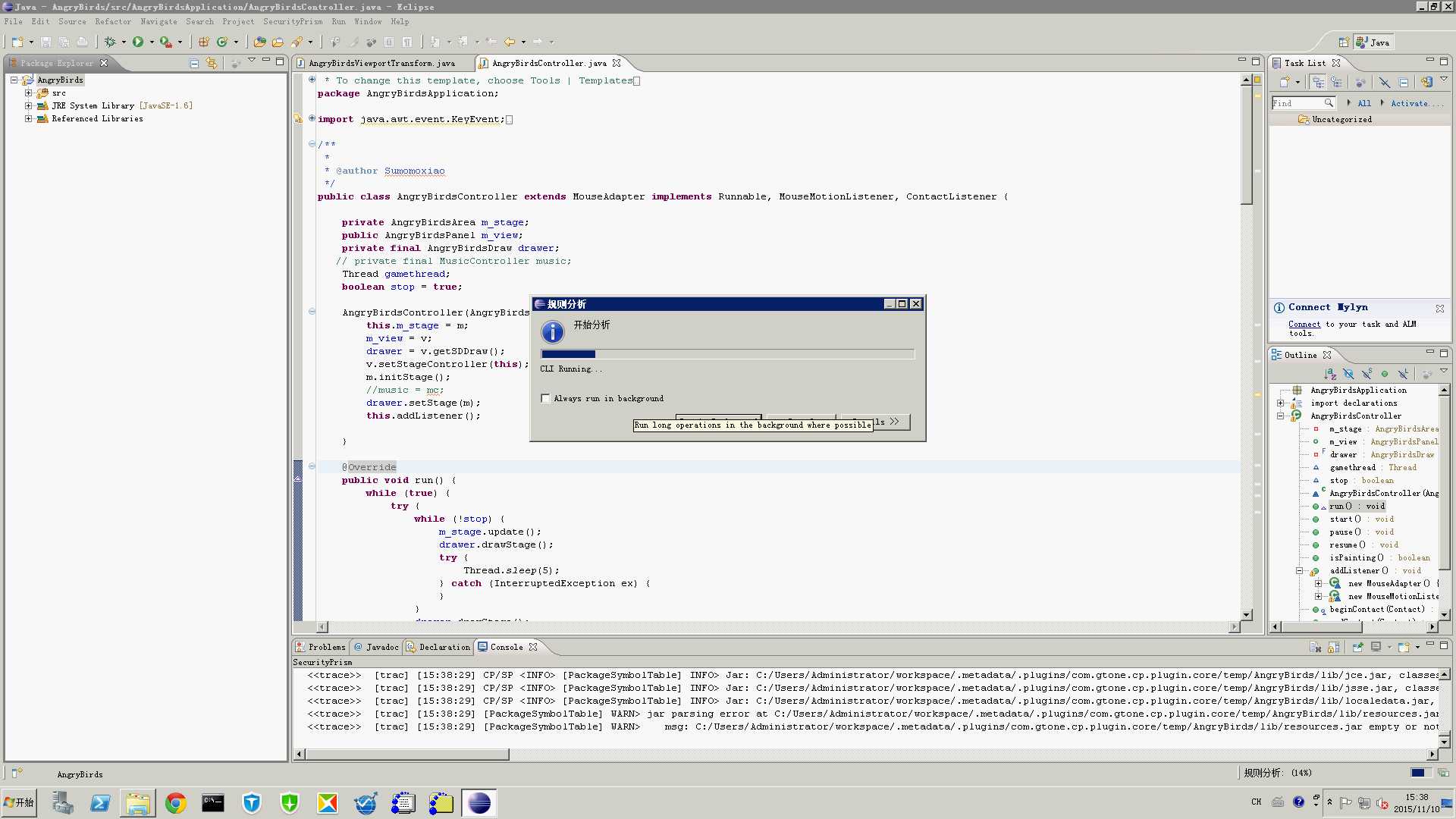Open the Refactor menu
The height and width of the screenshot is (819, 1456).
click(x=113, y=21)
